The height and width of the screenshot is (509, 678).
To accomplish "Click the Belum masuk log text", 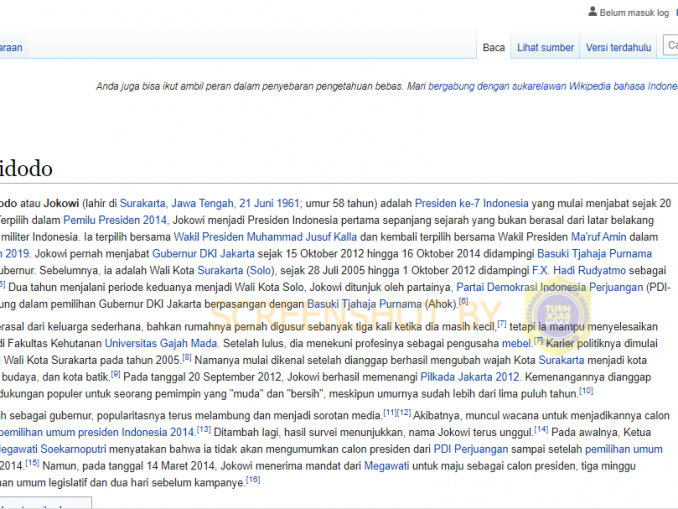I will tap(634, 13).
